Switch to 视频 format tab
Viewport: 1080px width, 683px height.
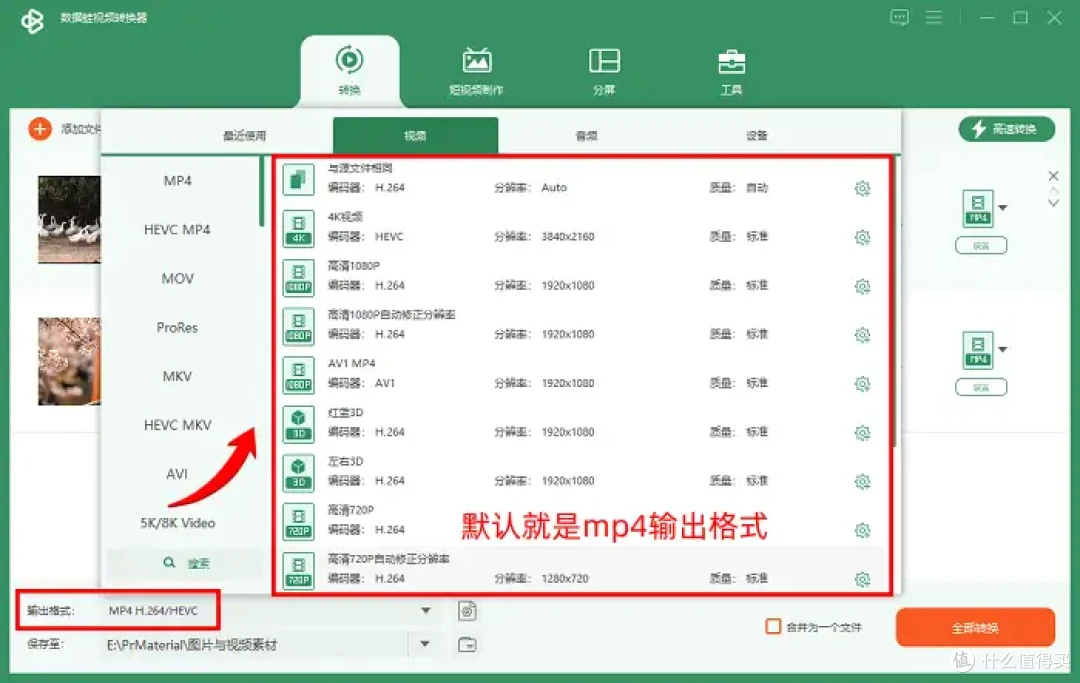pos(415,136)
